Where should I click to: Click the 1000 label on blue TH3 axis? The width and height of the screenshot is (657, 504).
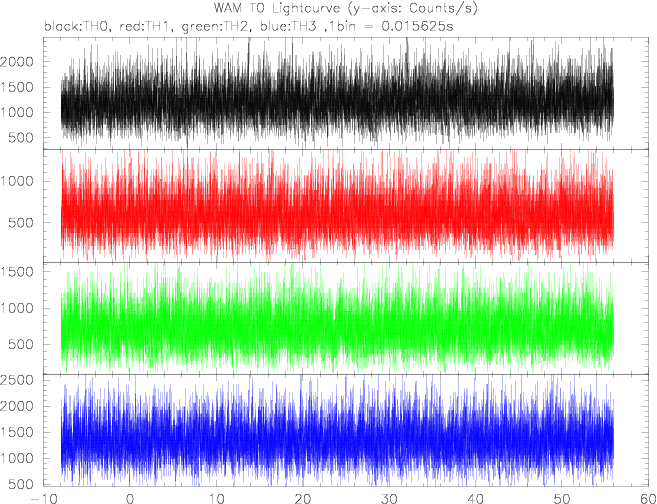[17, 458]
